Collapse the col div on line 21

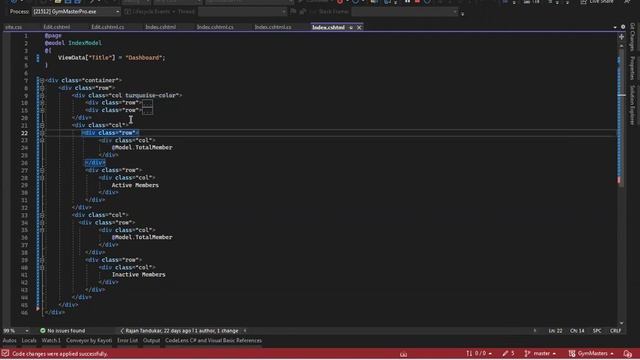tap(42, 125)
